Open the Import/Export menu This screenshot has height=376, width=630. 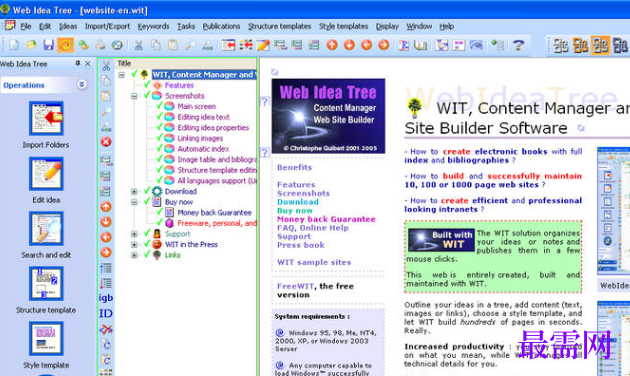pos(107,27)
